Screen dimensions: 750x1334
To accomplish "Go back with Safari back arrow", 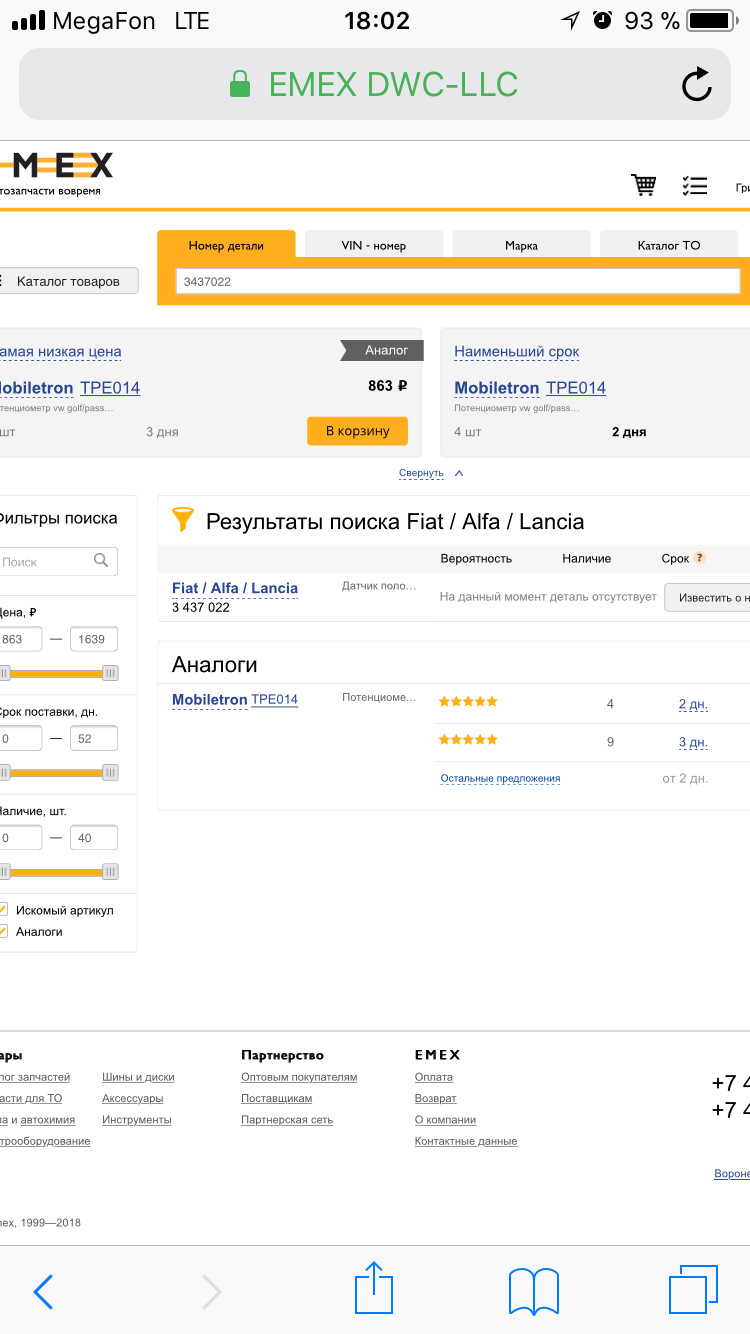I will (x=43, y=1291).
